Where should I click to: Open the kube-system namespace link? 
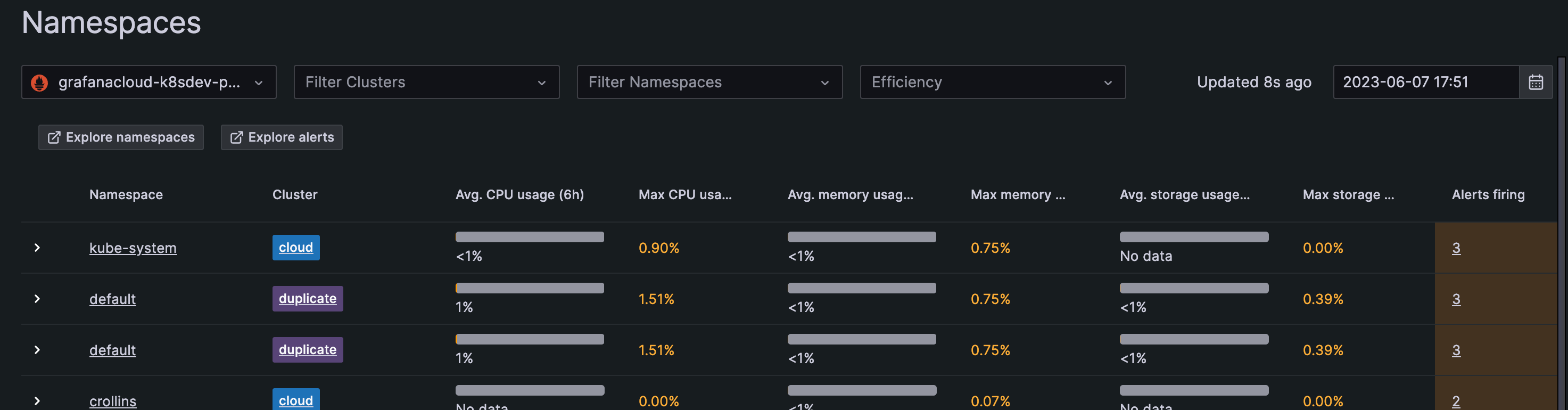[133, 248]
